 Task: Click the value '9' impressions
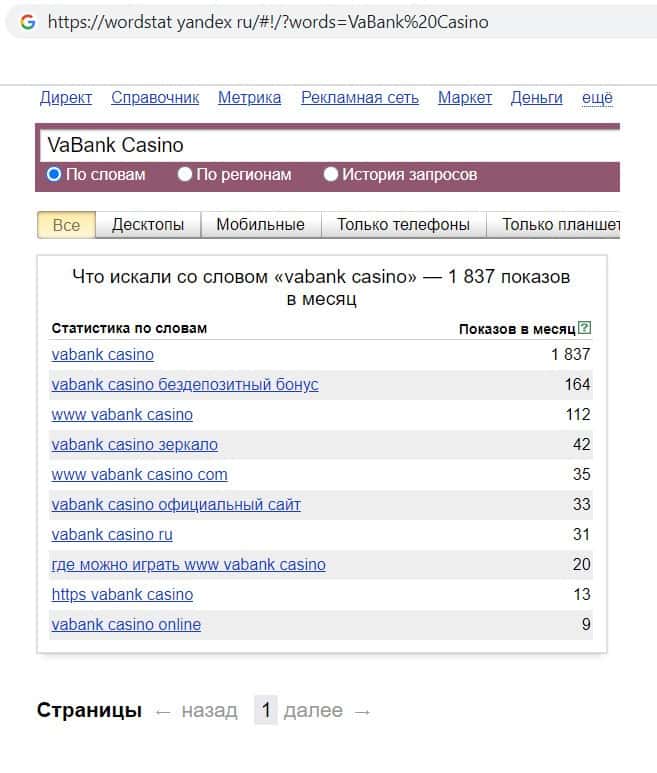(x=586, y=625)
